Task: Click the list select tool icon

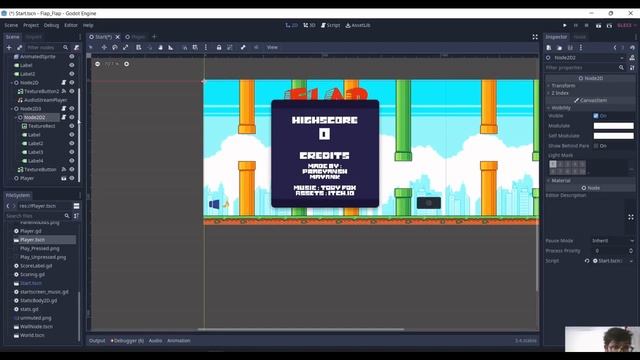Action: pos(138,47)
